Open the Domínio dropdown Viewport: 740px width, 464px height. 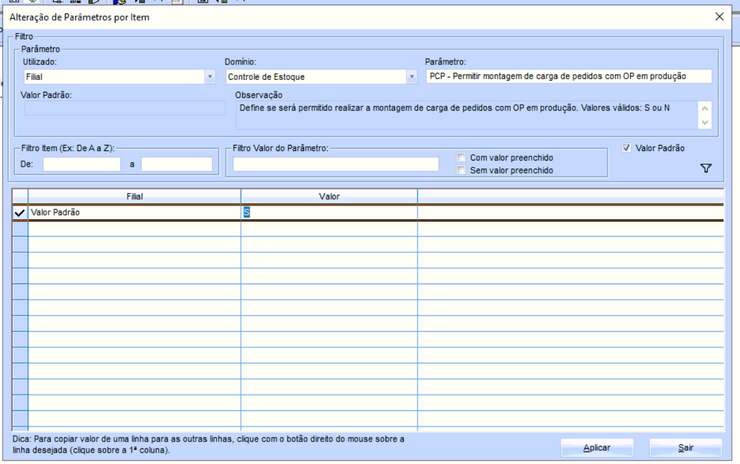[x=411, y=77]
